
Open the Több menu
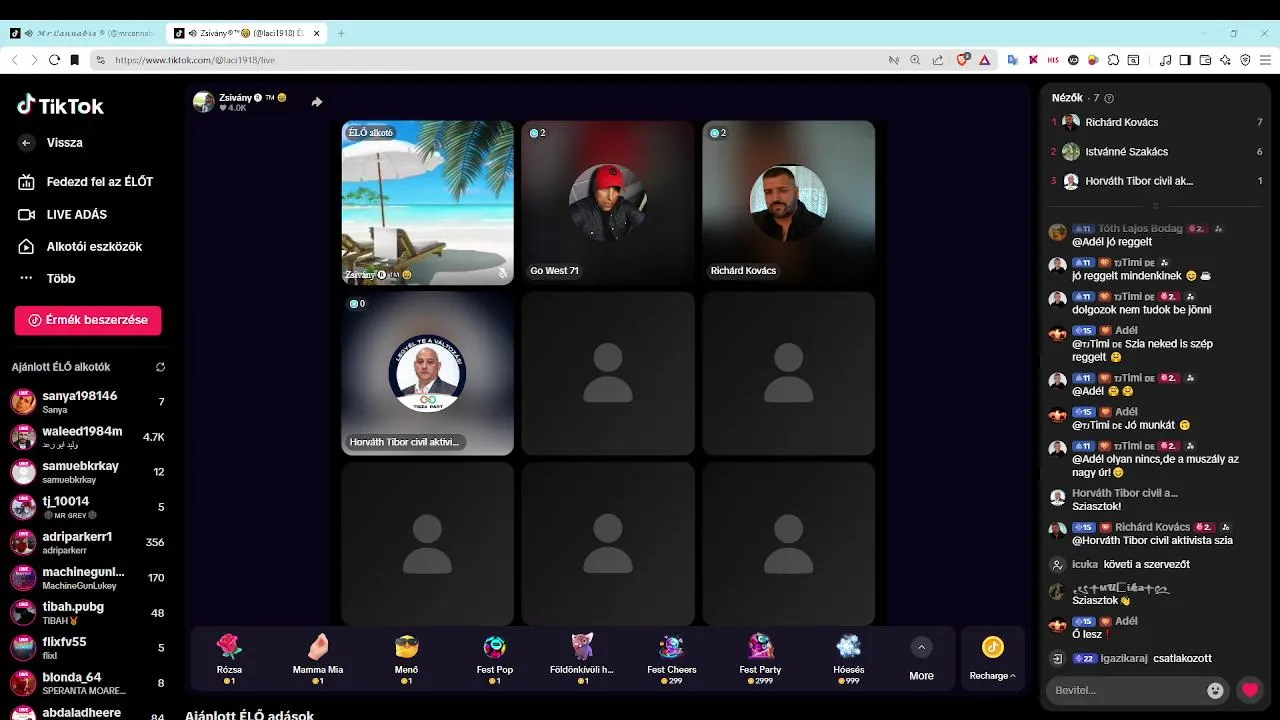click(x=47, y=278)
